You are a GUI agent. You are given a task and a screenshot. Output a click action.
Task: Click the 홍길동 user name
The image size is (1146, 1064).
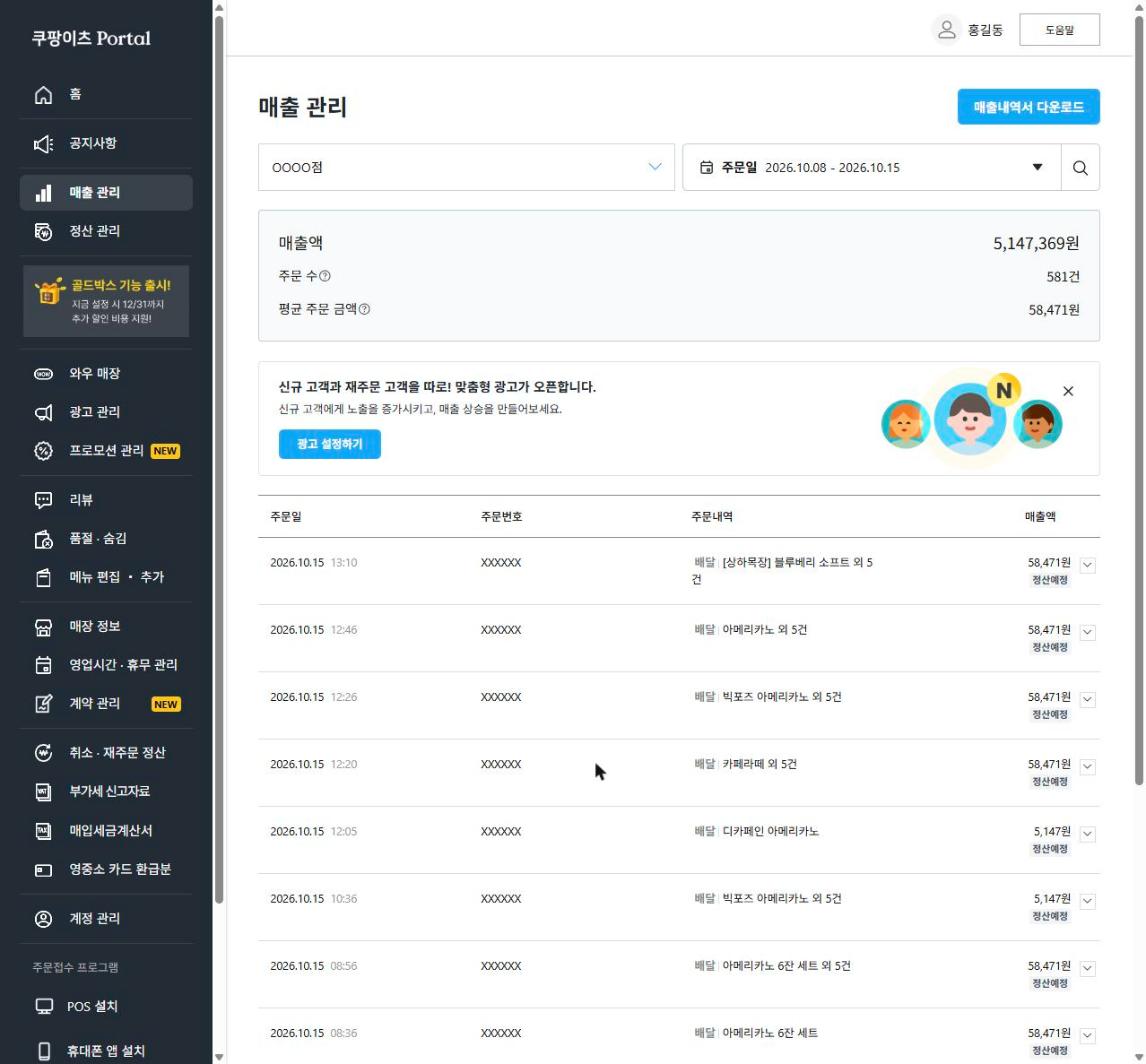[x=985, y=30]
